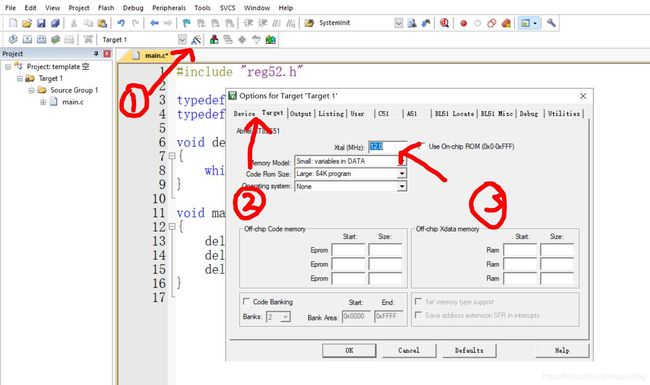Enable the Code Banking checkbox
Image resolution: width=650 pixels, height=385 pixels.
coord(246,301)
